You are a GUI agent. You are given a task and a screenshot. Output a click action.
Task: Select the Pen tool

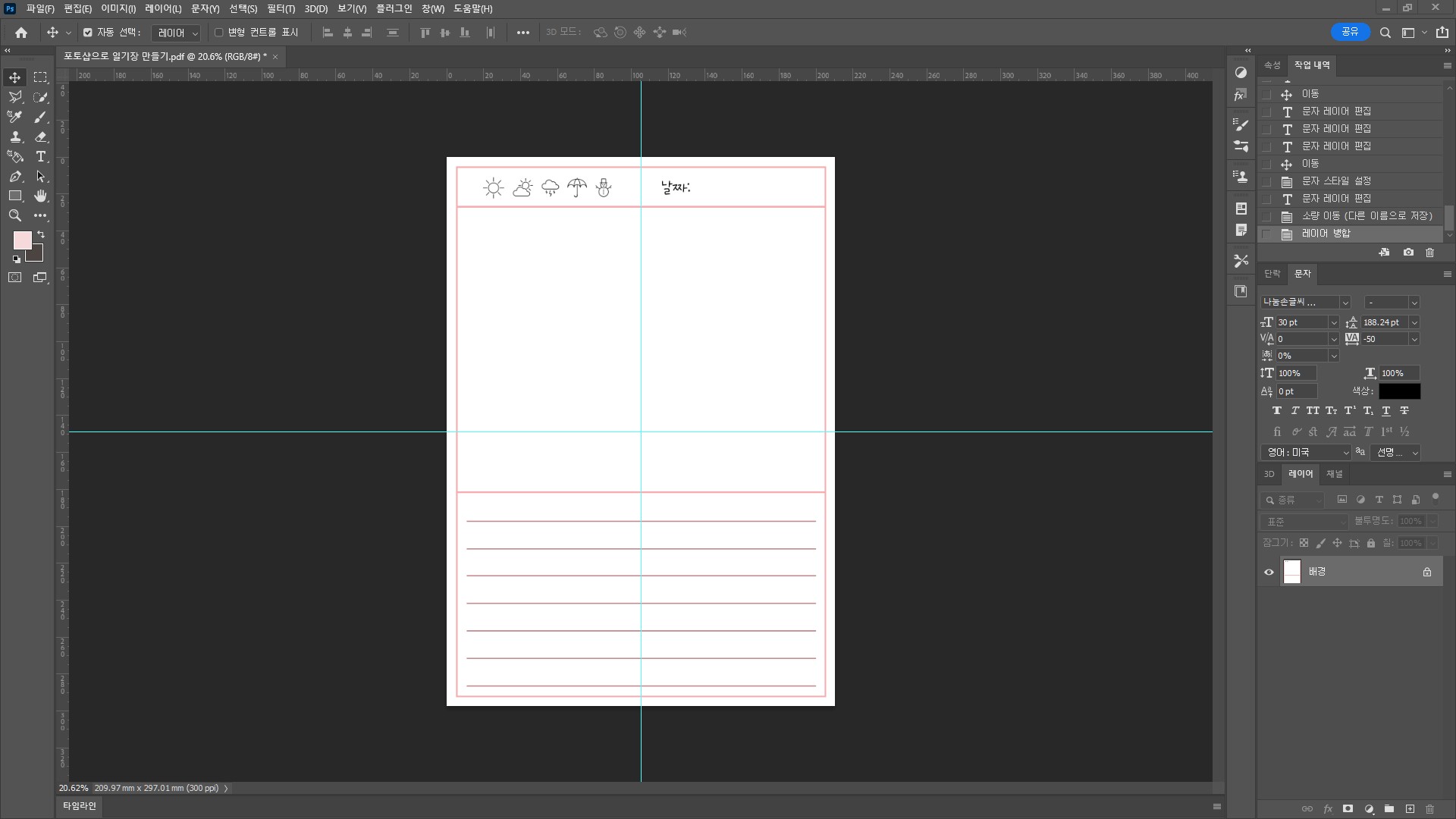pyautogui.click(x=14, y=176)
